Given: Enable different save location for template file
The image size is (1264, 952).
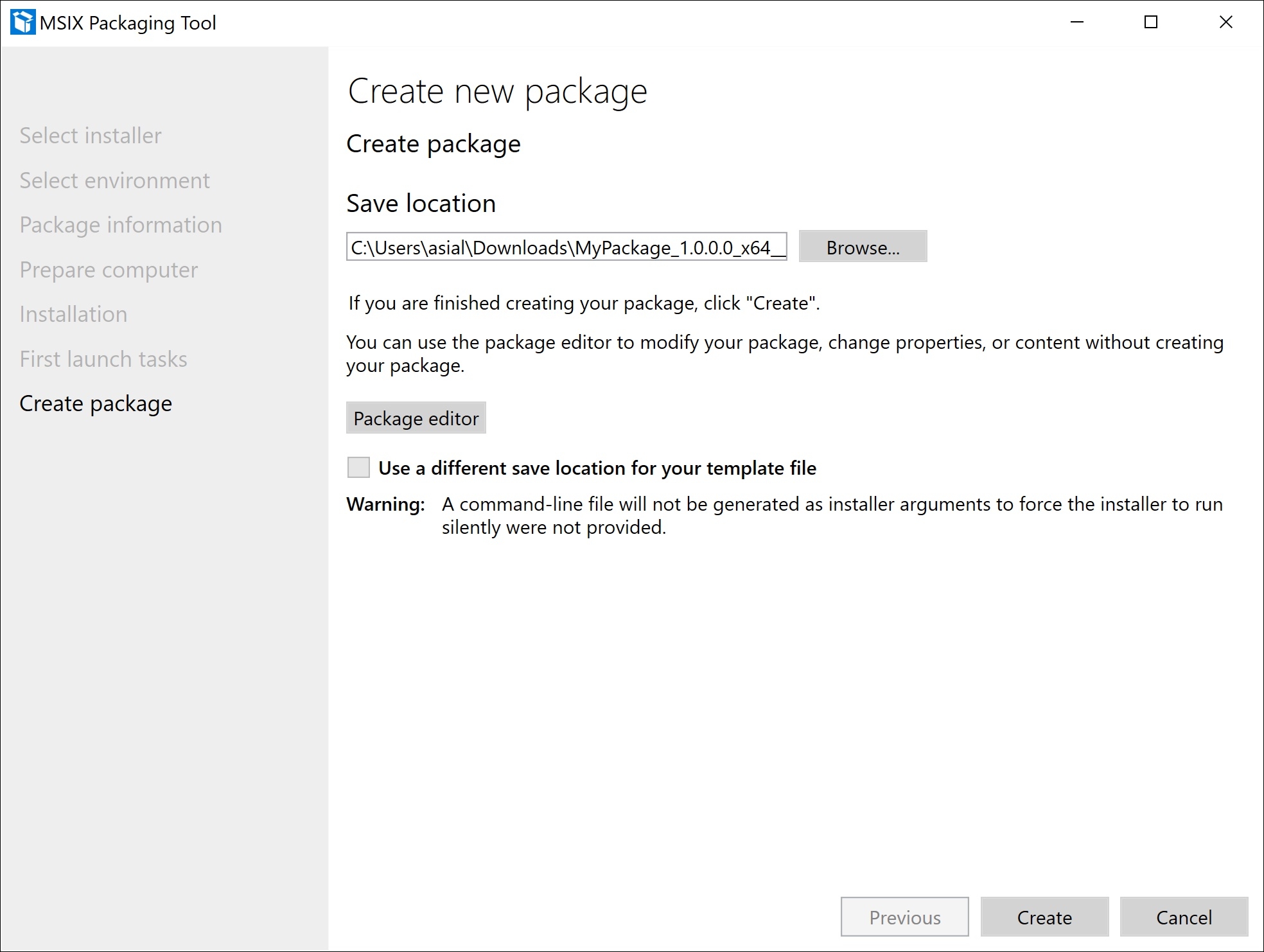Looking at the screenshot, I should click(358, 468).
